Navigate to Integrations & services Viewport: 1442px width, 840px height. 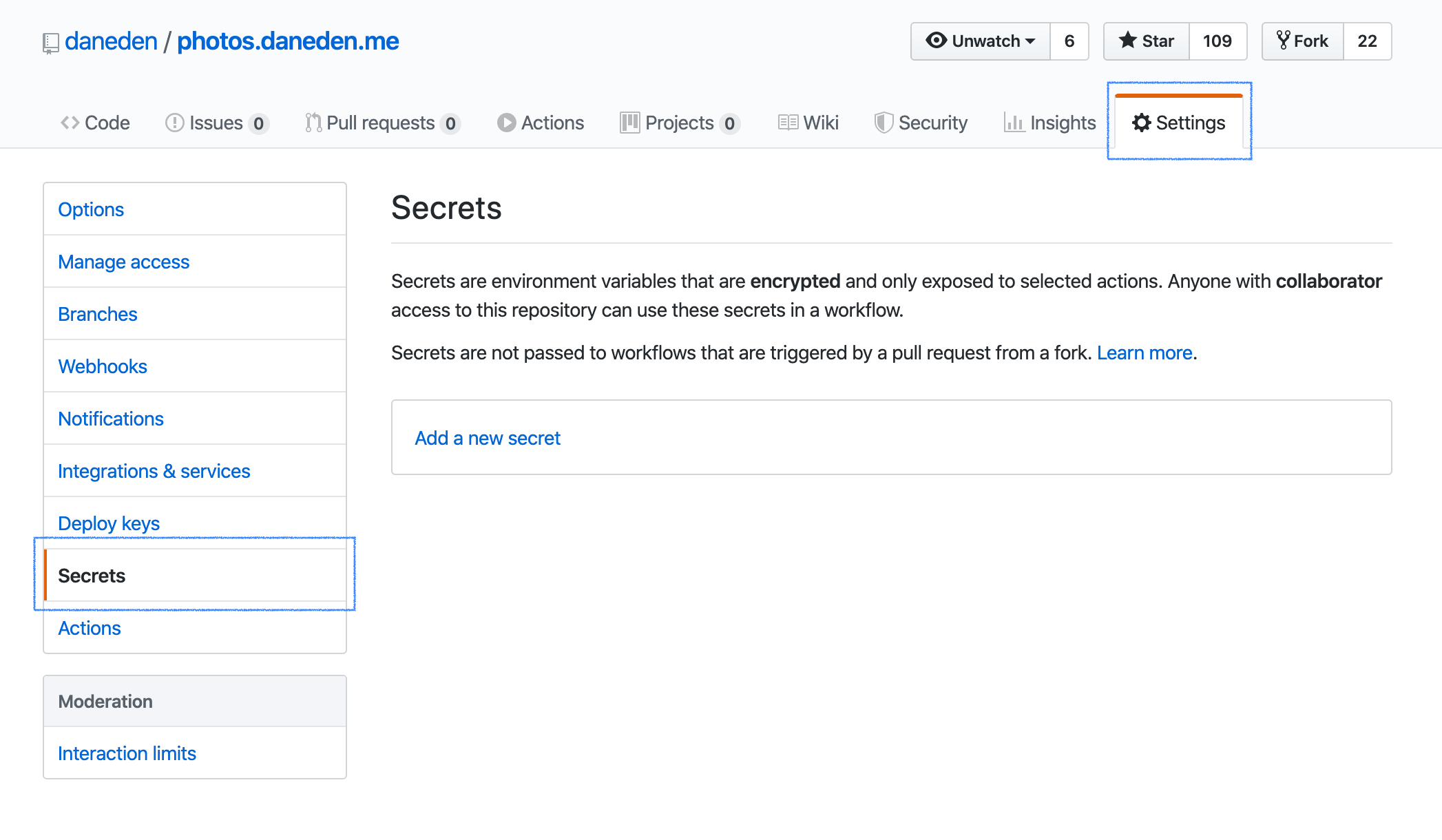155,470
